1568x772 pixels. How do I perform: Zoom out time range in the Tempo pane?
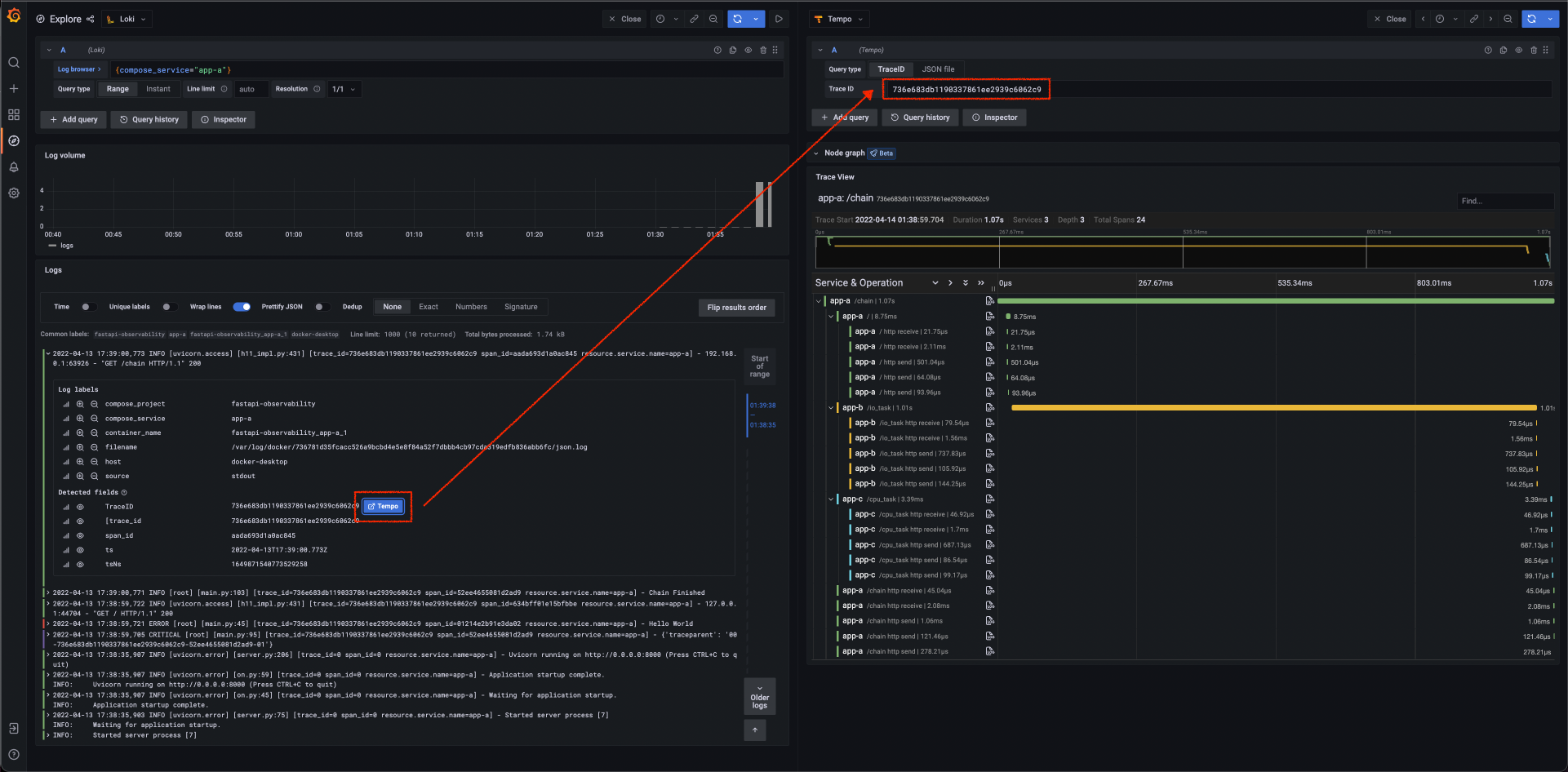pyautogui.click(x=1508, y=19)
